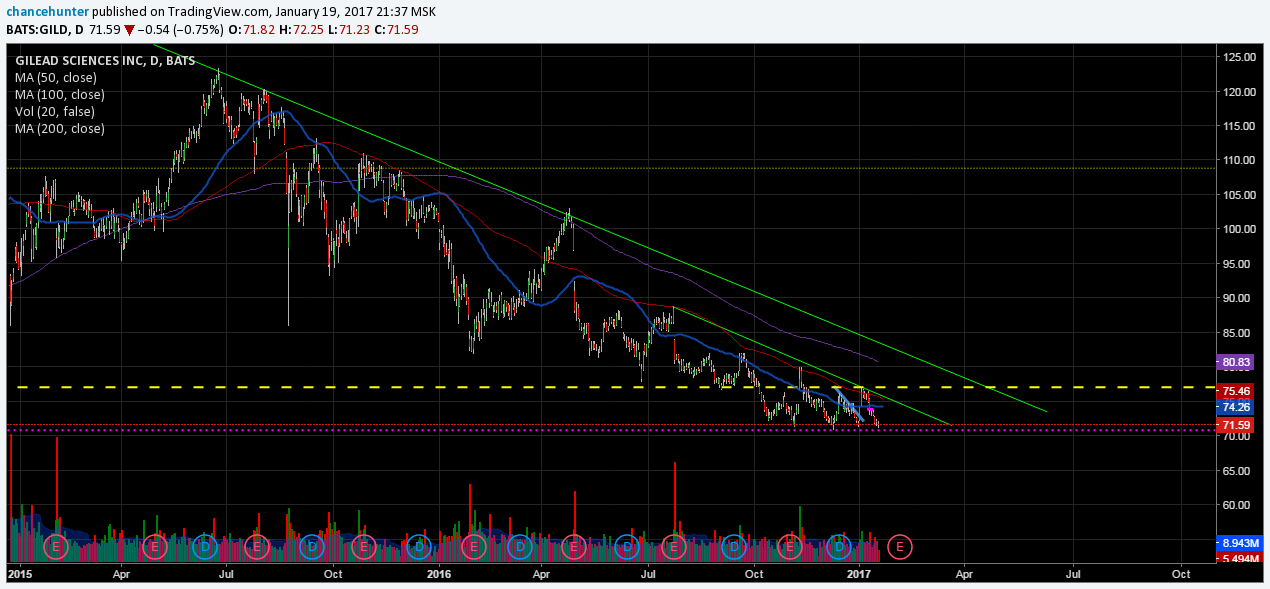Click the earnings marker after Apr 2015
1270x589 pixels.
154,547
